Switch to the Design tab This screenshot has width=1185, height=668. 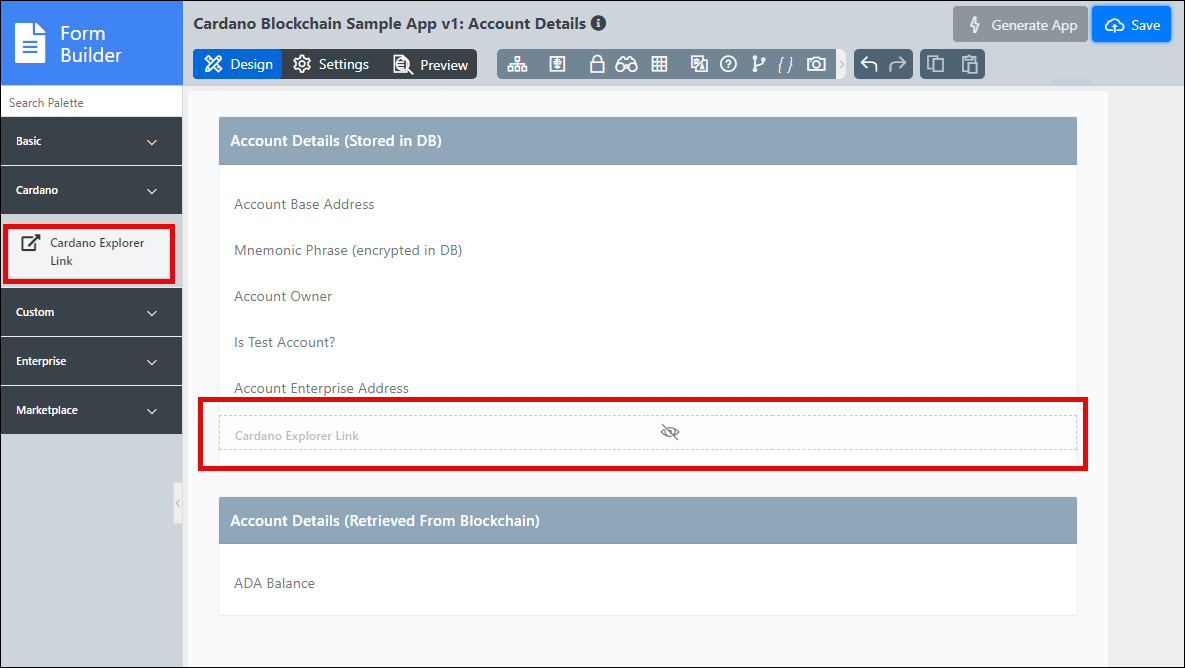click(237, 64)
